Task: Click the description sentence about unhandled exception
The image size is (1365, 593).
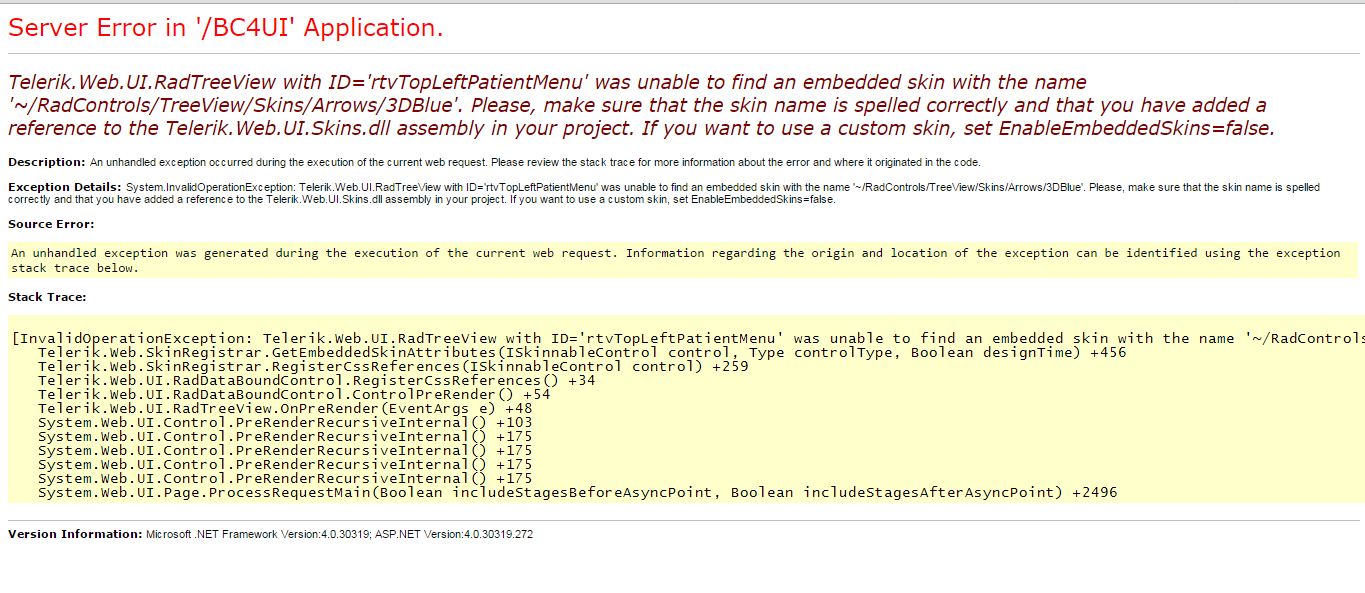Action: [535, 162]
